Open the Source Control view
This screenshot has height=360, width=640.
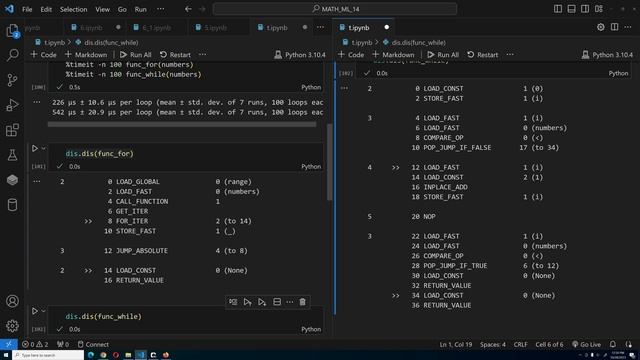[12, 80]
